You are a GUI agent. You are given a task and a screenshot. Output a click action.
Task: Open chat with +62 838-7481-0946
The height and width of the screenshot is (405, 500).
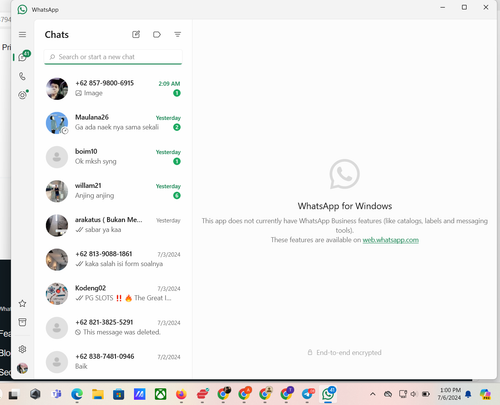[113, 362]
